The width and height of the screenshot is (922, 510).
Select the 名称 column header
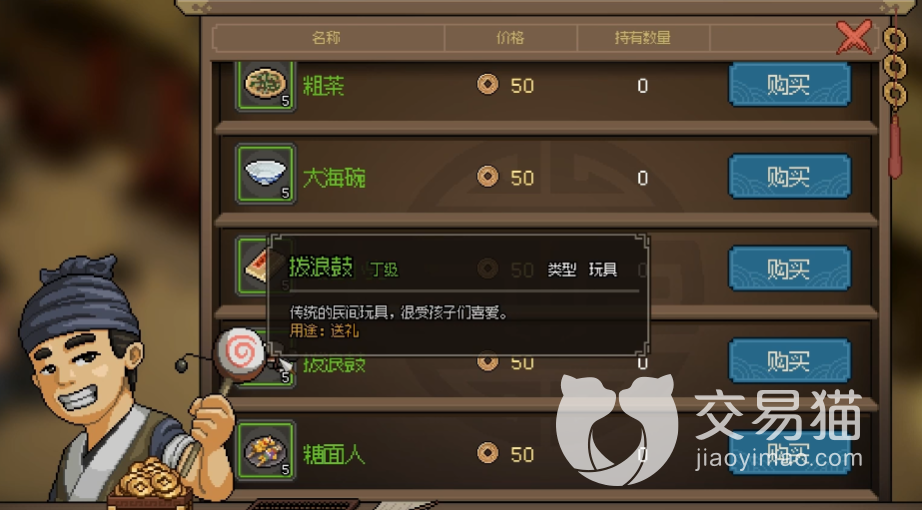click(x=327, y=38)
